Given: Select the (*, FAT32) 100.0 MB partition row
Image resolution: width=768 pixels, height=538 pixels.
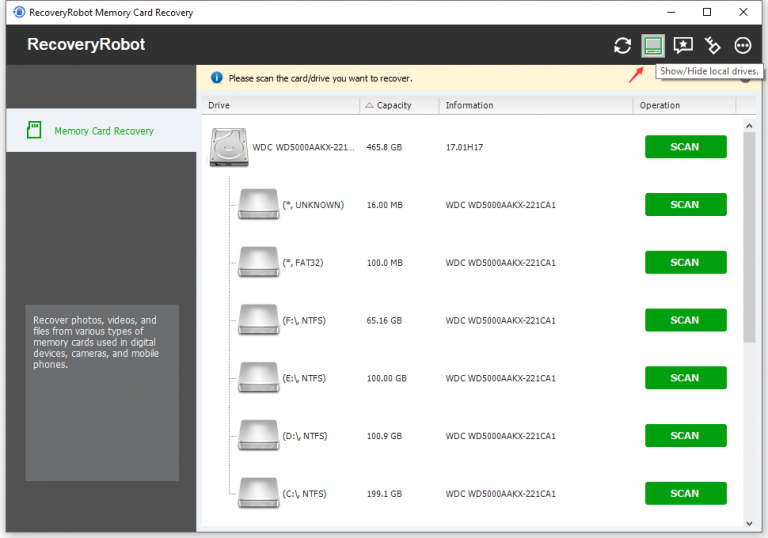Looking at the screenshot, I should point(469,263).
